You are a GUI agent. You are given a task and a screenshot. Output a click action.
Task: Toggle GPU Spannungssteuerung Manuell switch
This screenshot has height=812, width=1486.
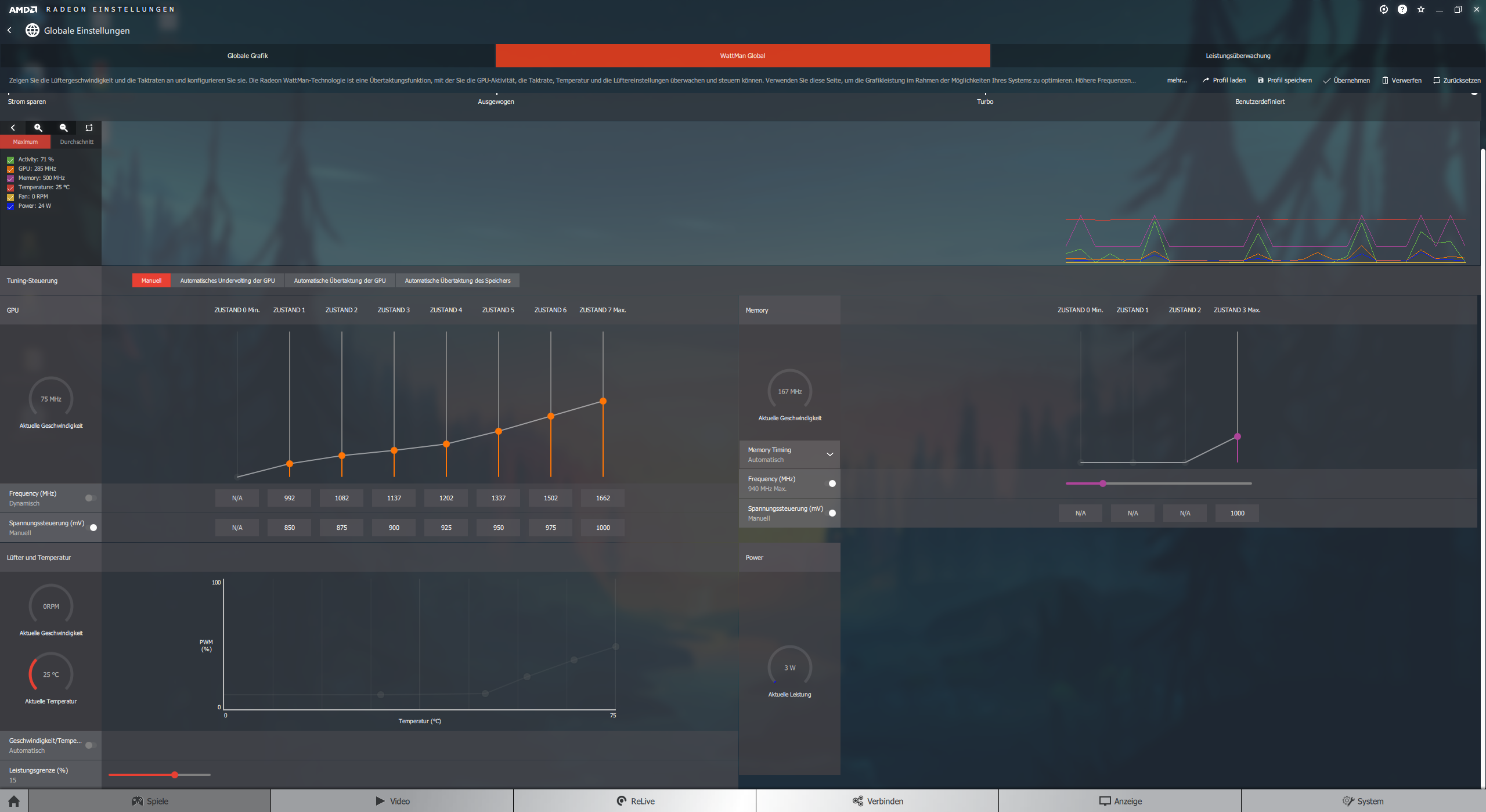pyautogui.click(x=91, y=528)
